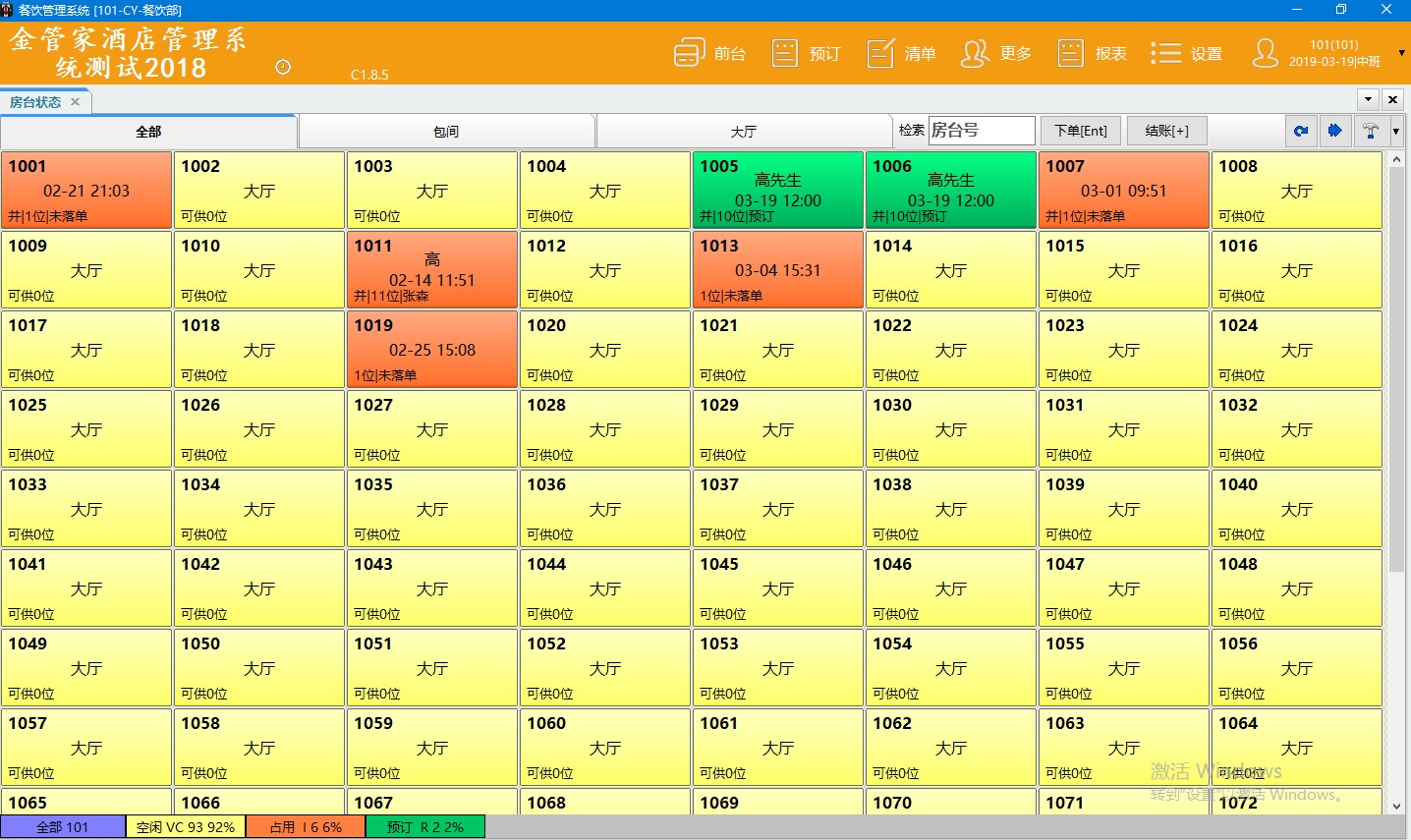
Task: Open the 报表 reports module
Action: [1092, 53]
